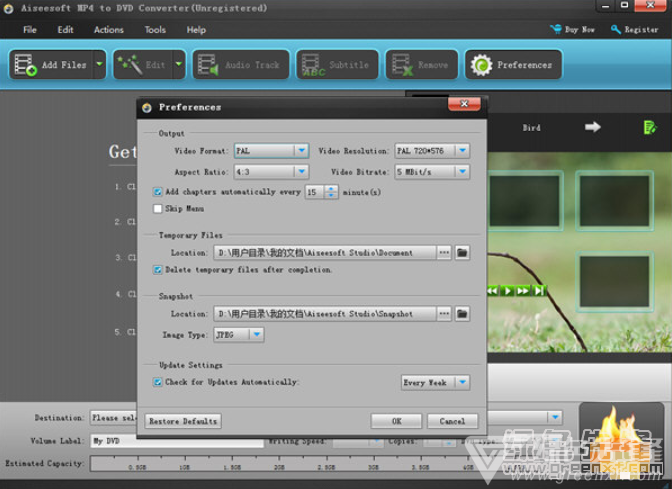Click the Destination input field
The image size is (672, 489).
point(114,417)
